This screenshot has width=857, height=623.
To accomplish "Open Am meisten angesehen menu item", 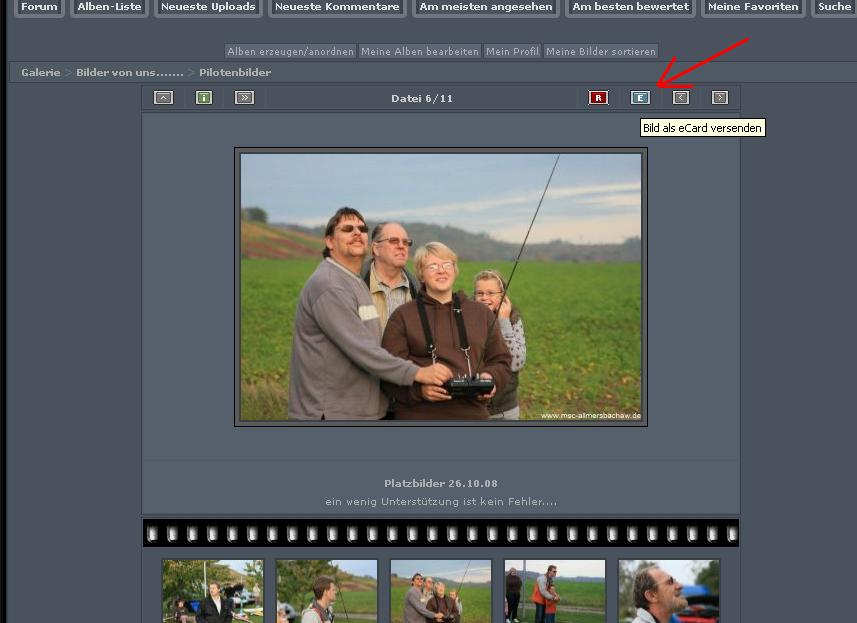I will (x=486, y=7).
